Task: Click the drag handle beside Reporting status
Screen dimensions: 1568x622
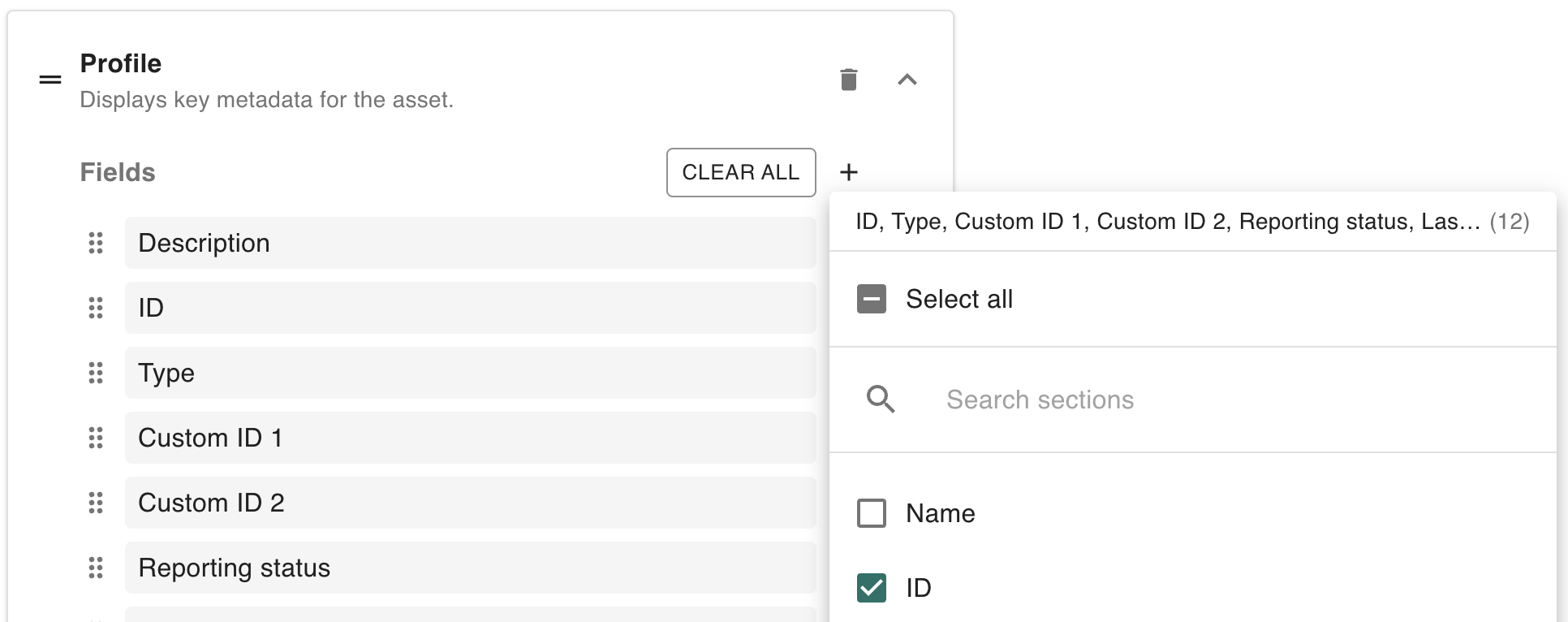Action: (x=96, y=568)
